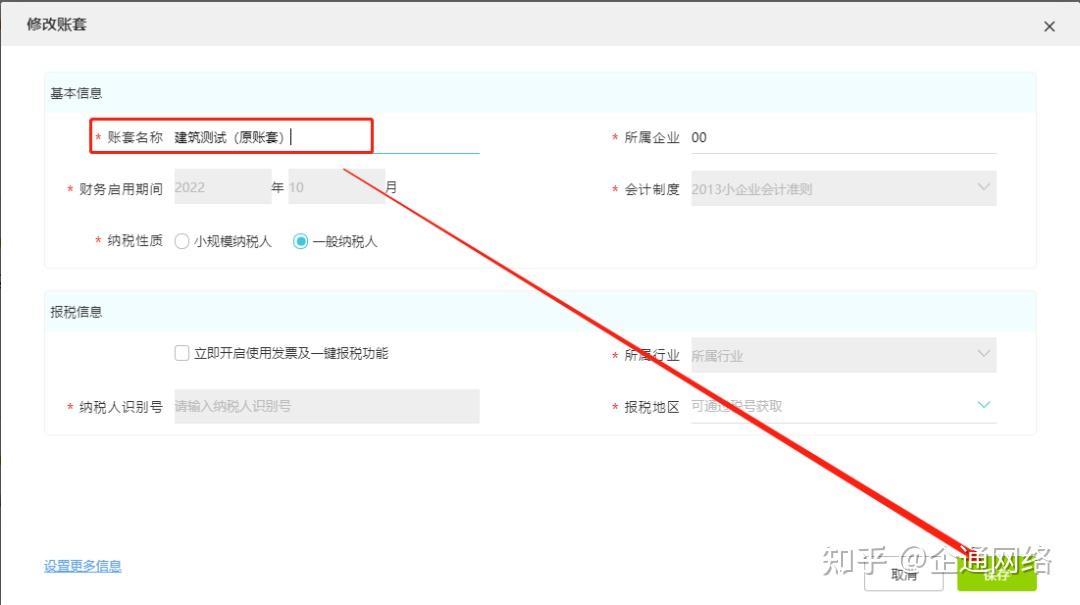Viewport: 1080px width, 605px height.
Task: Click the 修改账套 dialog title text
Action: point(56,24)
